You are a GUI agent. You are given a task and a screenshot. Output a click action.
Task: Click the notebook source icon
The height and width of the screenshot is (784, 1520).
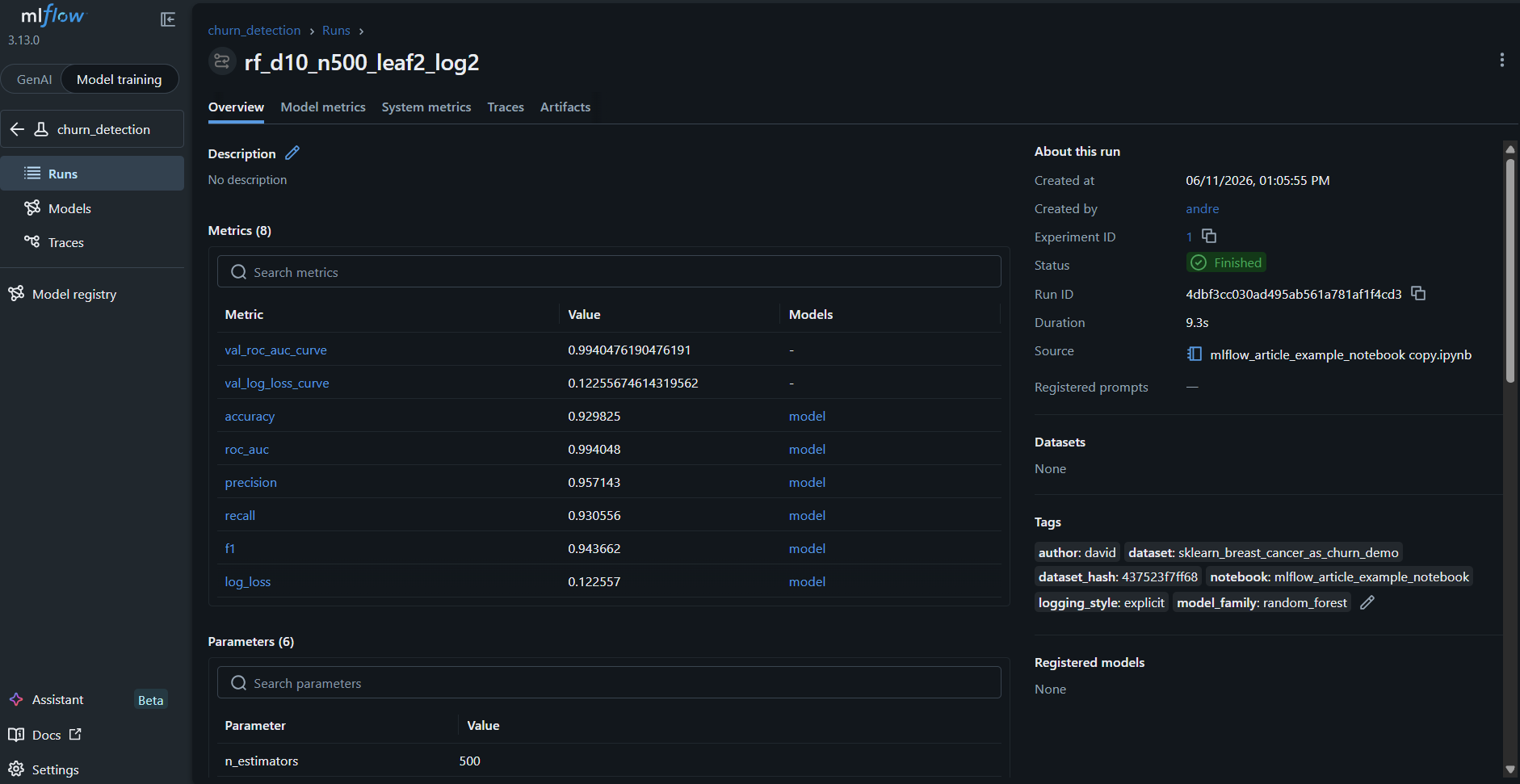coord(1195,354)
